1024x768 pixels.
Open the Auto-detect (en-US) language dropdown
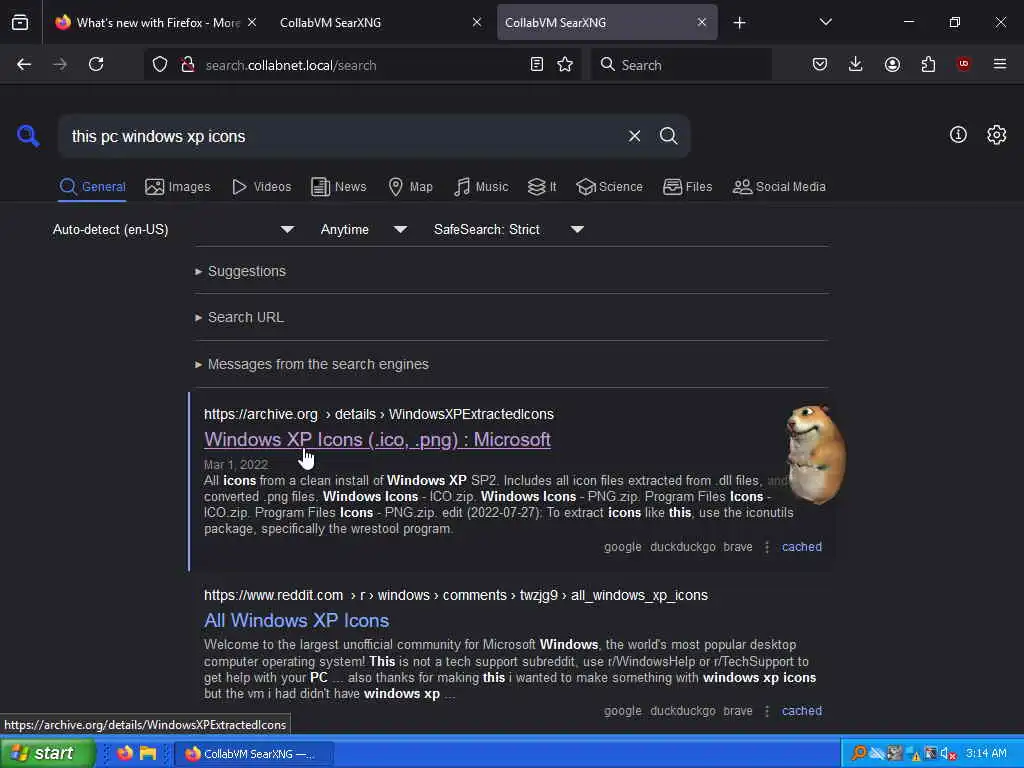pos(173,230)
